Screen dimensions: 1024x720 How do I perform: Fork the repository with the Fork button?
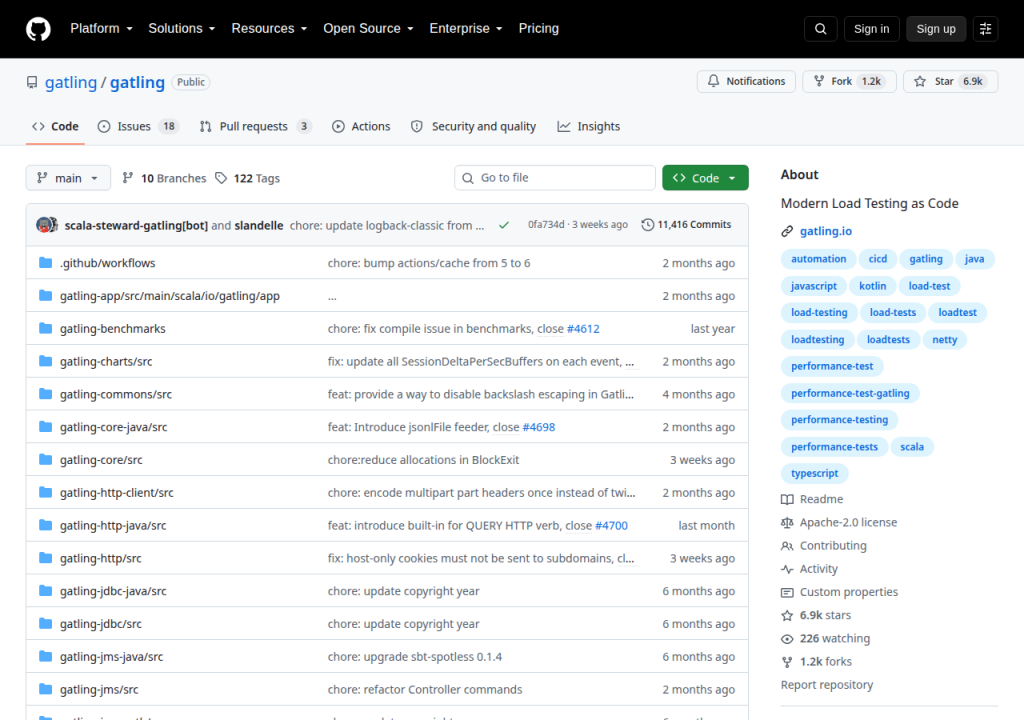tap(849, 81)
